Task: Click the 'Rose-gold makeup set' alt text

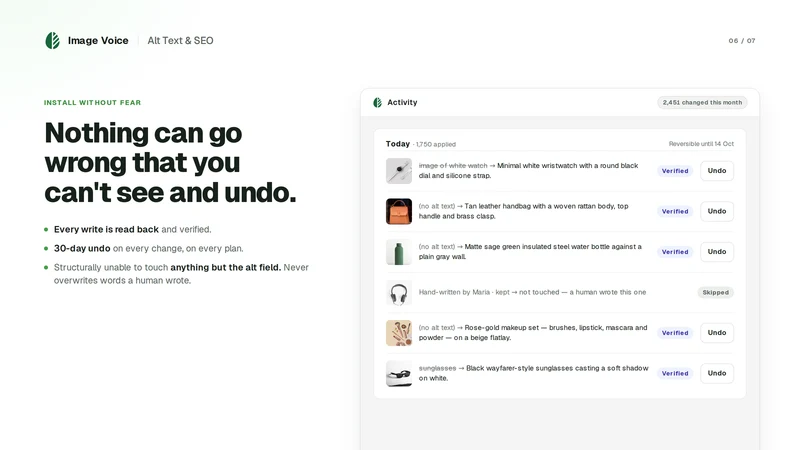Action: pyautogui.click(x=533, y=333)
